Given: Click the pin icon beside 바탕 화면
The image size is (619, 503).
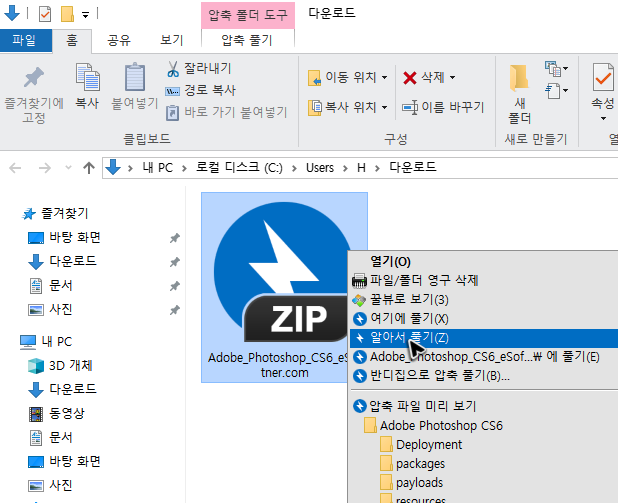Looking at the screenshot, I should tap(174, 238).
